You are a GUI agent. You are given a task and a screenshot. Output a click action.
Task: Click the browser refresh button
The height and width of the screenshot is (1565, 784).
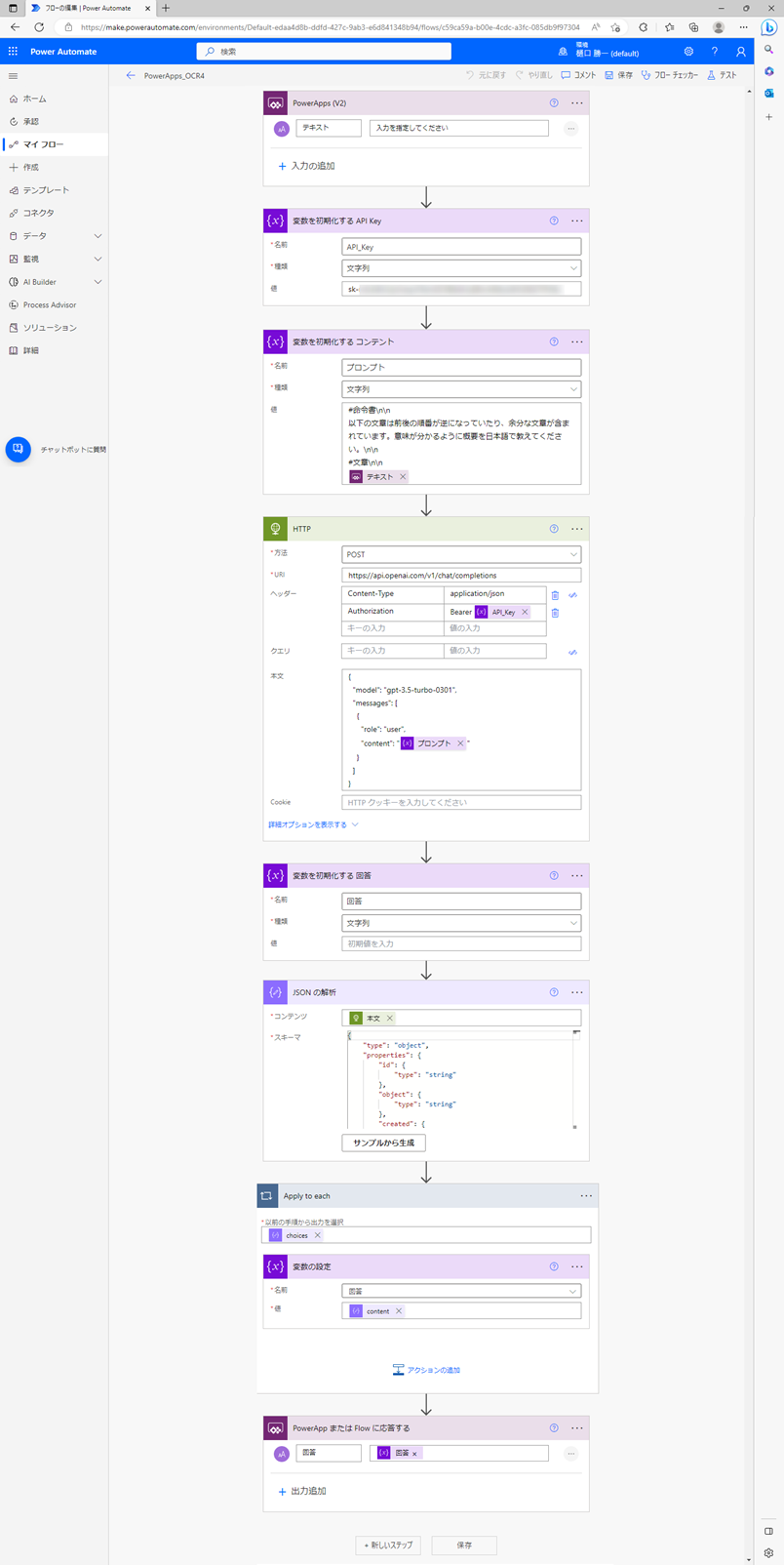39,27
